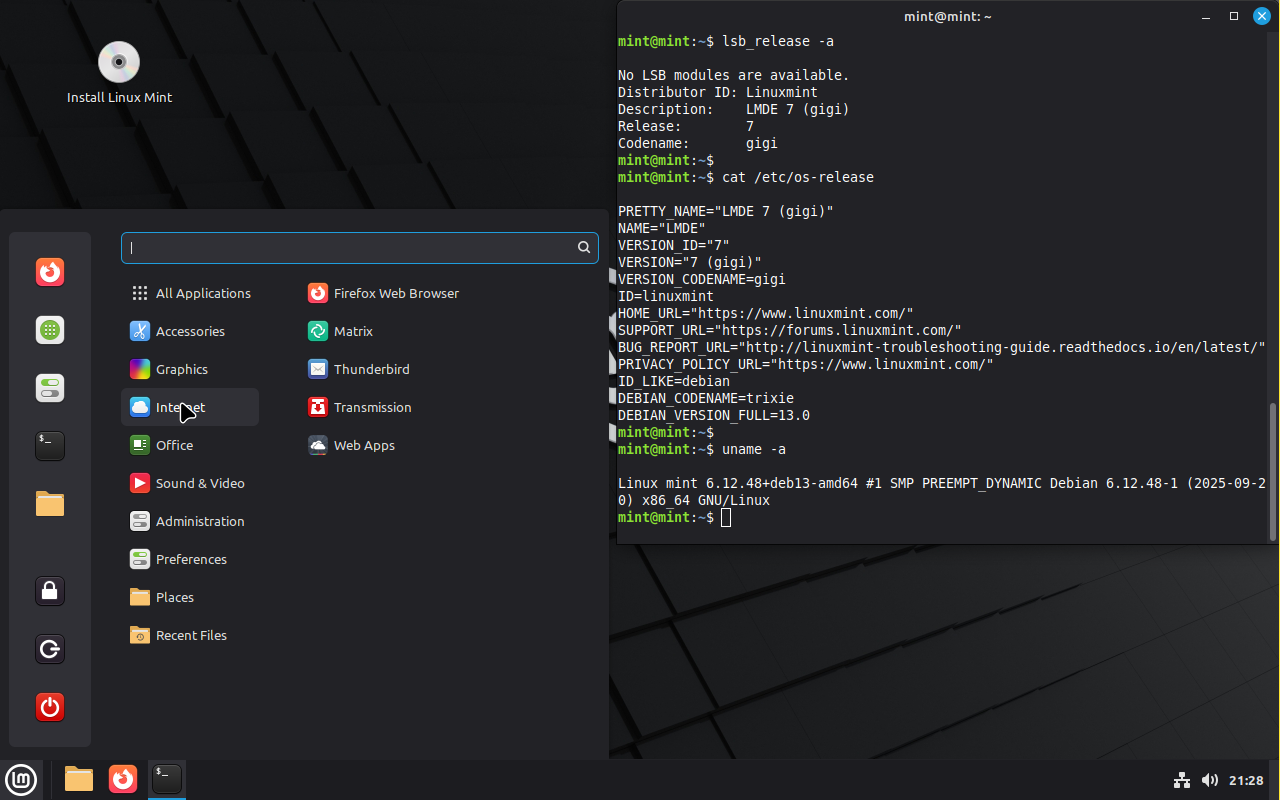Launch Matrix from the Internet apps list
Image resolution: width=1280 pixels, height=800 pixels.
352,331
